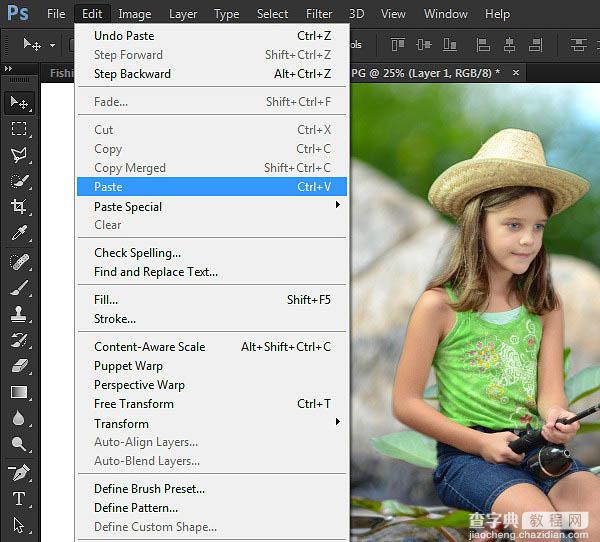Open the Move tool preset picker arrow
Screen dimensions: 600x542
pos(52,45)
